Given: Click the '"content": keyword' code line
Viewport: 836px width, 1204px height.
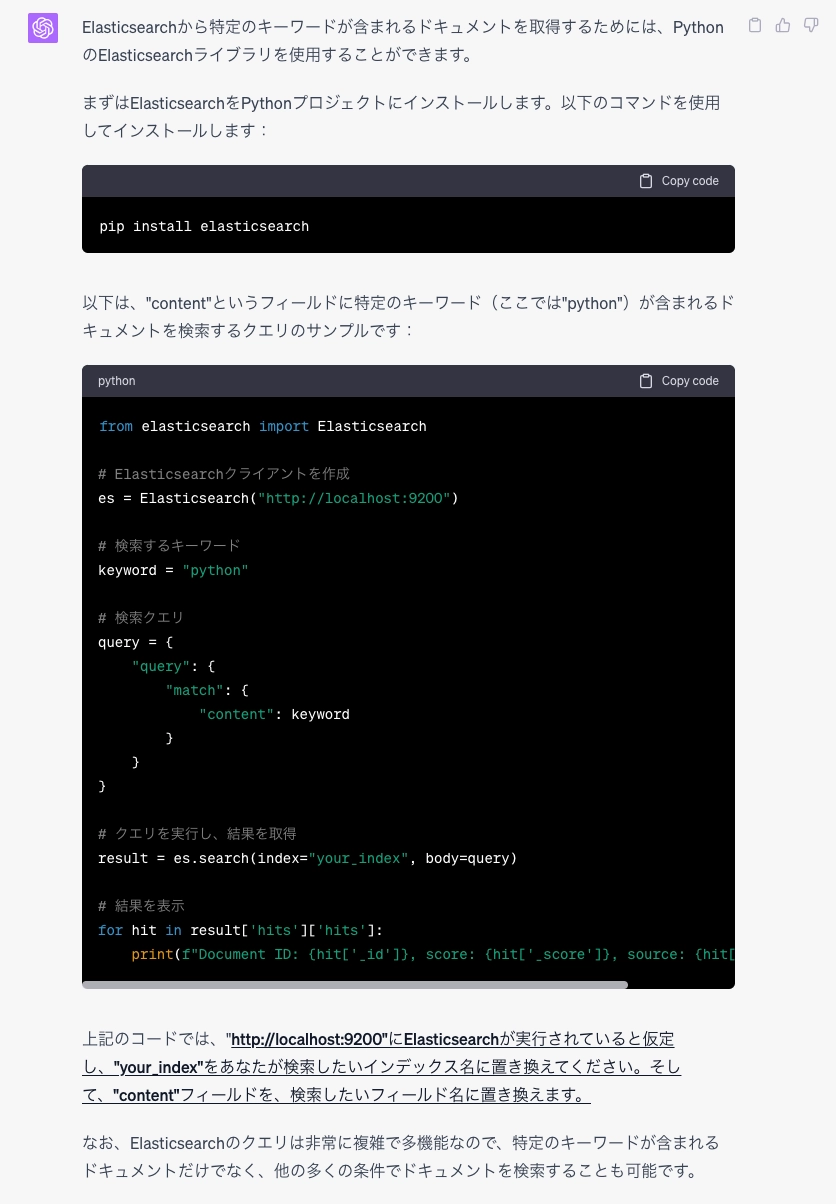Looking at the screenshot, I should (274, 714).
